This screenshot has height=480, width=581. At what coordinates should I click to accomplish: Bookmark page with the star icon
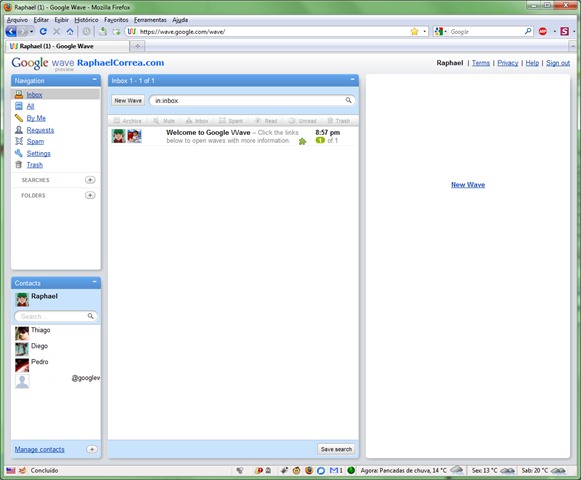(414, 32)
